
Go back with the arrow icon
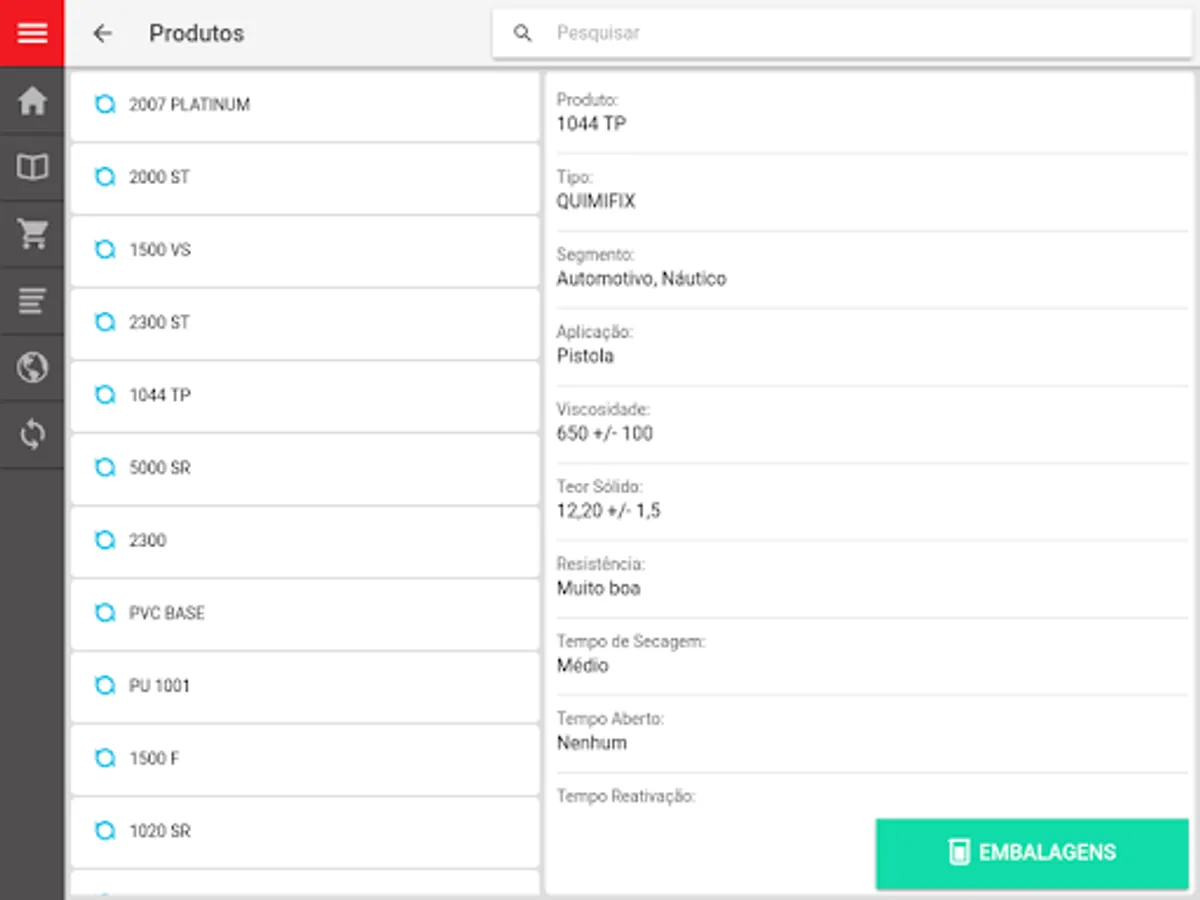102,33
